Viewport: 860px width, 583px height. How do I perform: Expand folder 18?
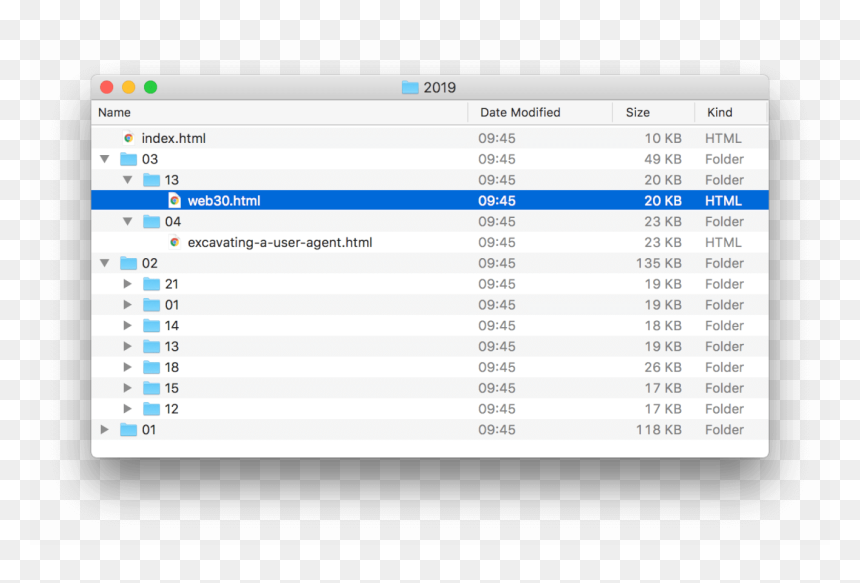pos(128,367)
